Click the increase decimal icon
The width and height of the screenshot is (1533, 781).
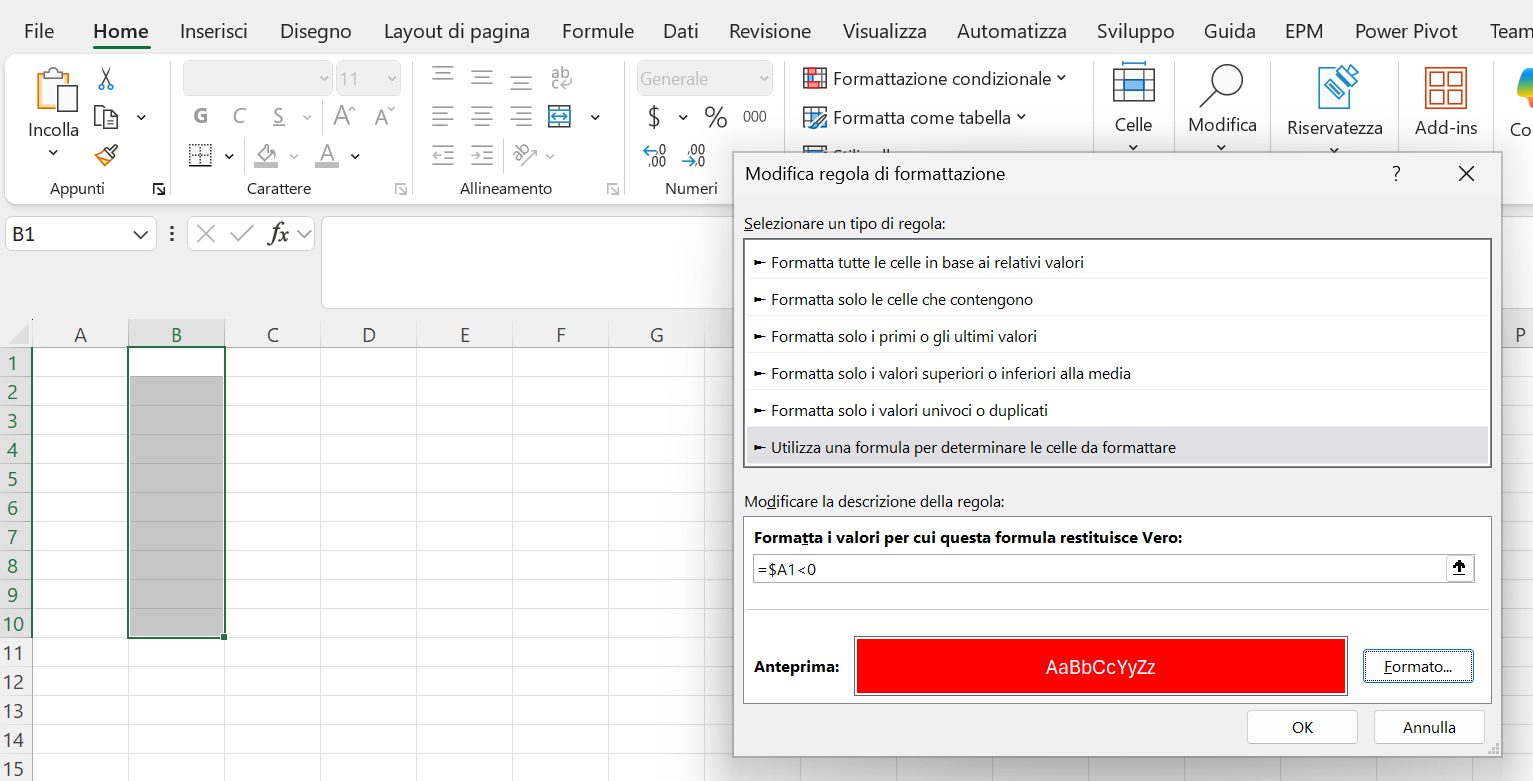point(655,156)
